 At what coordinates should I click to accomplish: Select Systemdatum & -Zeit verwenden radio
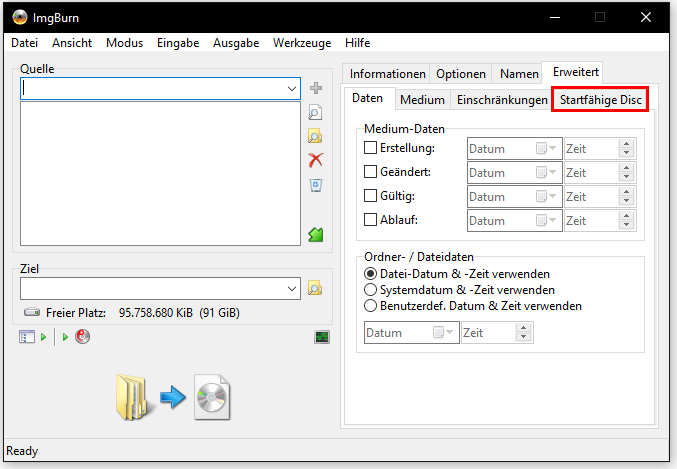370,290
